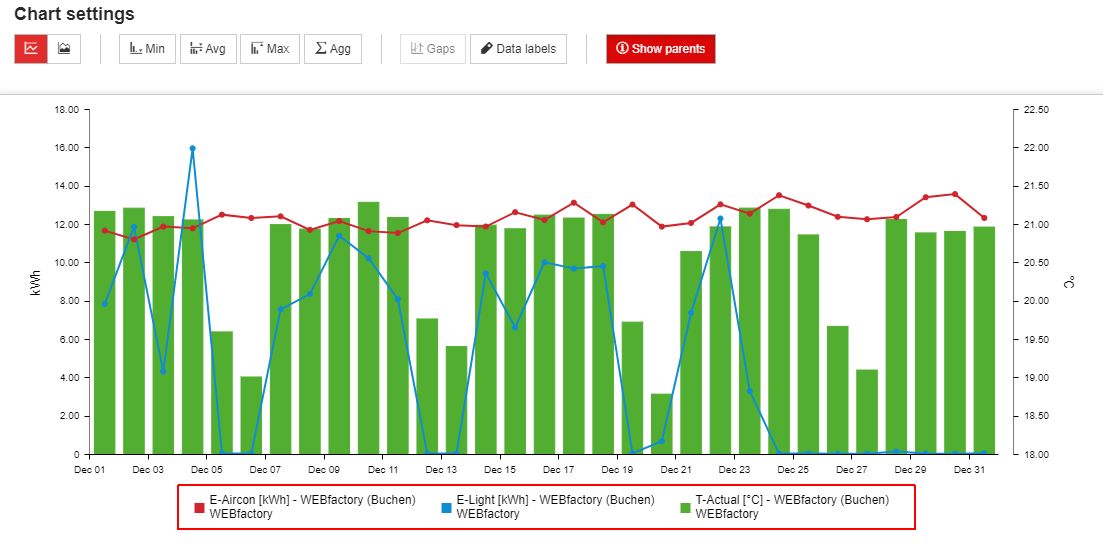1103x545 pixels.
Task: Click the shortest green bar near Dec 21
Action: tap(661, 424)
